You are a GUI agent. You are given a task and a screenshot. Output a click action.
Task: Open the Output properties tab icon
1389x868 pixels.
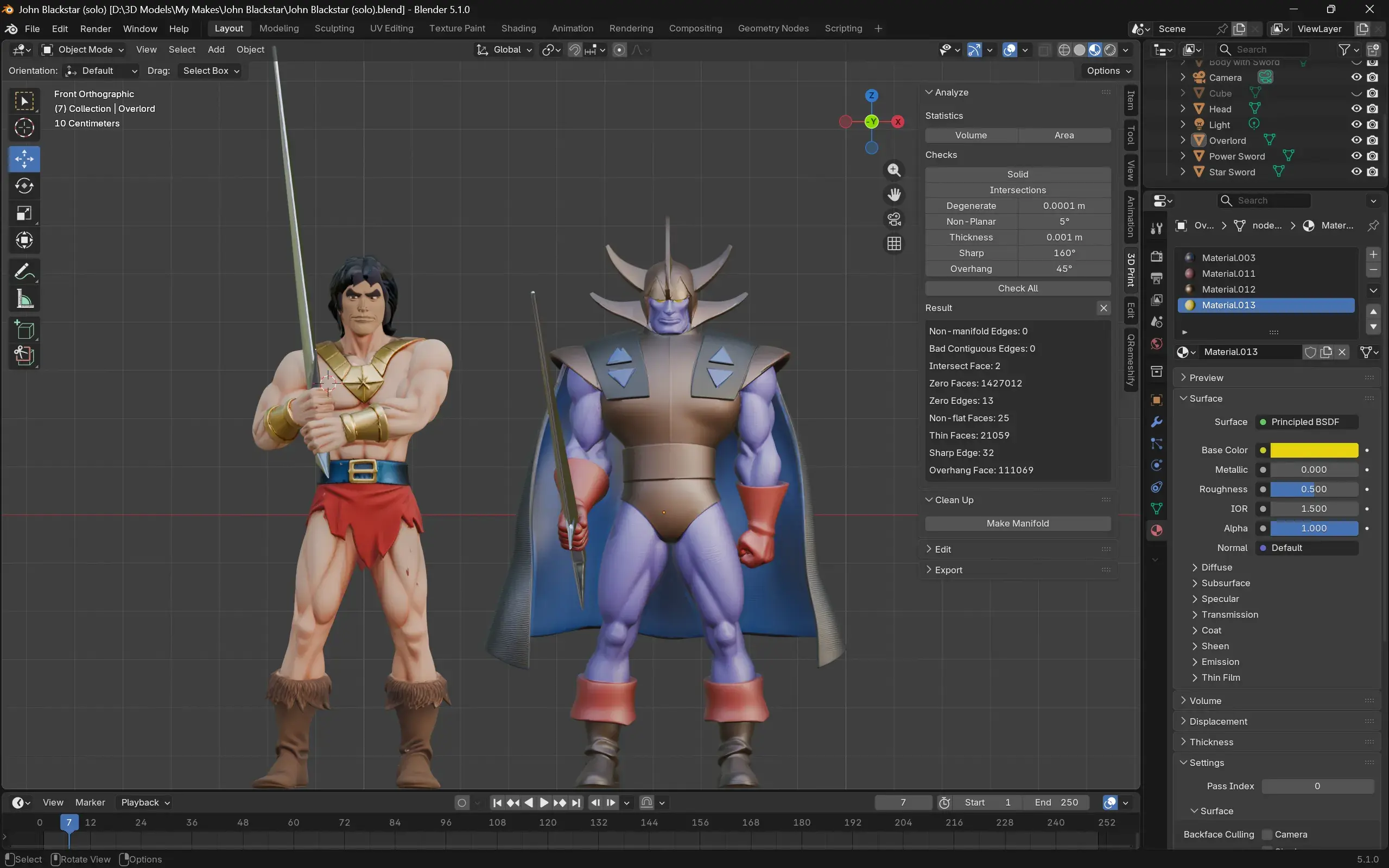[x=1157, y=278]
